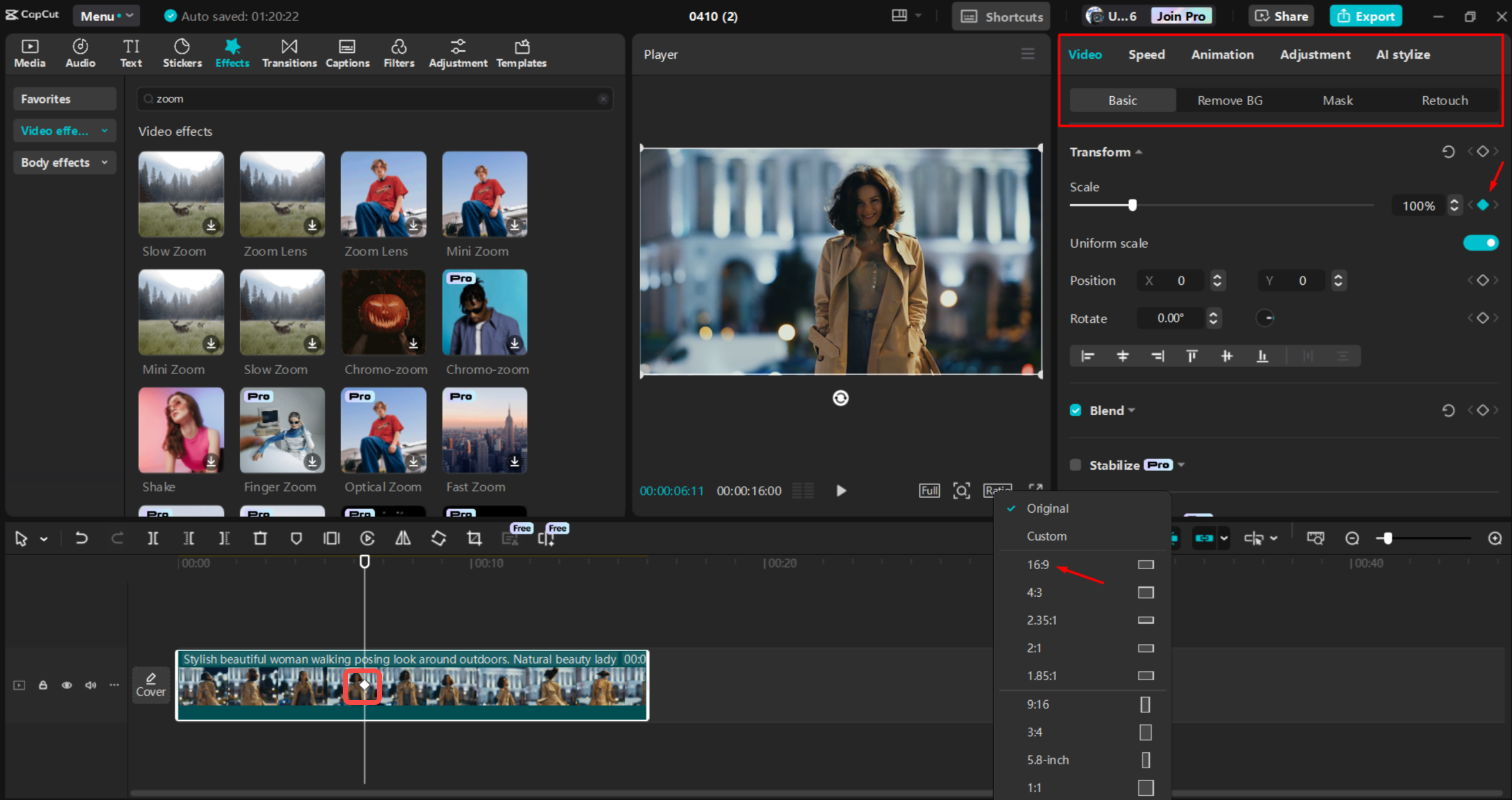Open the Stickers panel
The width and height of the screenshot is (1512, 800).
pos(182,53)
